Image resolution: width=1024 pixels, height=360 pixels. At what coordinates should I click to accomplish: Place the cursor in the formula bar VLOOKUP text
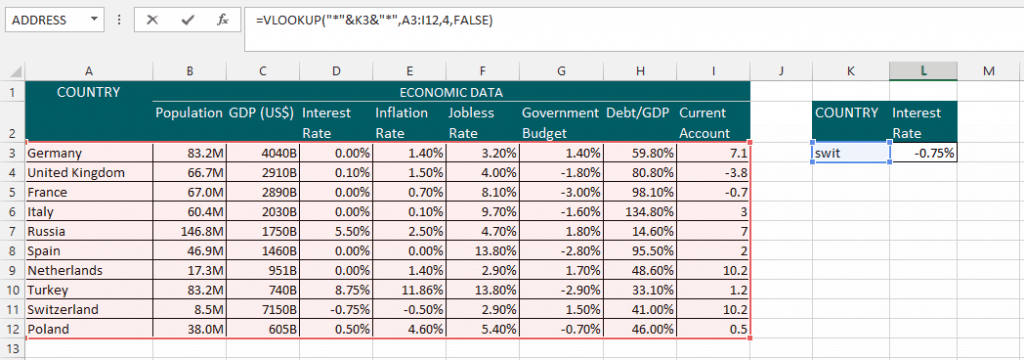pyautogui.click(x=374, y=20)
